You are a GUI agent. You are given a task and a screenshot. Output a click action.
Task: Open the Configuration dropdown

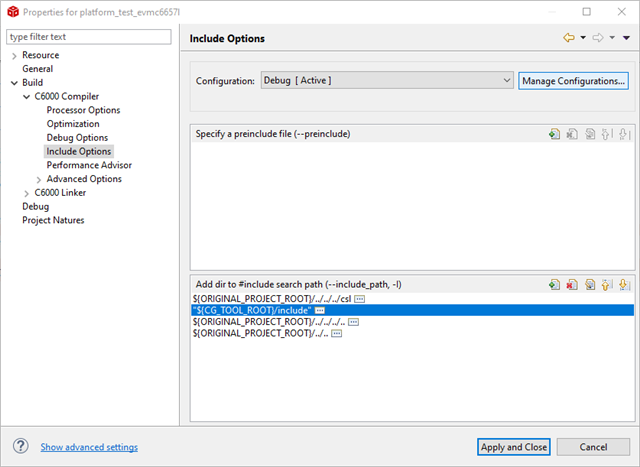[387, 80]
